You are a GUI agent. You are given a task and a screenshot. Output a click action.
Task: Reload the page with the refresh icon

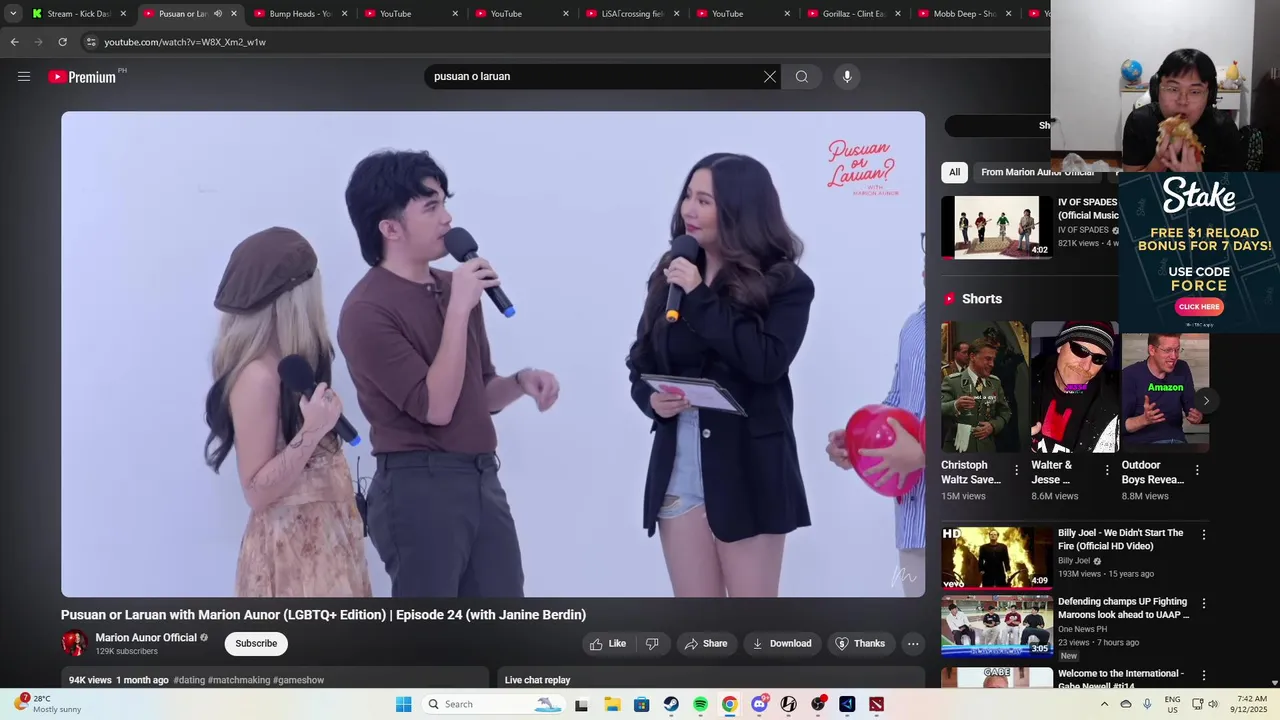coord(62,42)
